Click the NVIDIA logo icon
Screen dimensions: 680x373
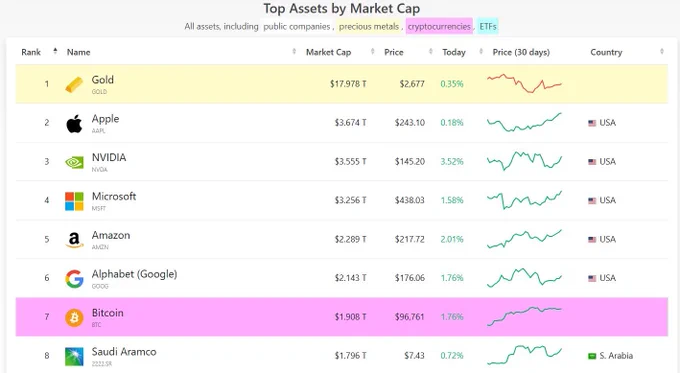tap(74, 162)
